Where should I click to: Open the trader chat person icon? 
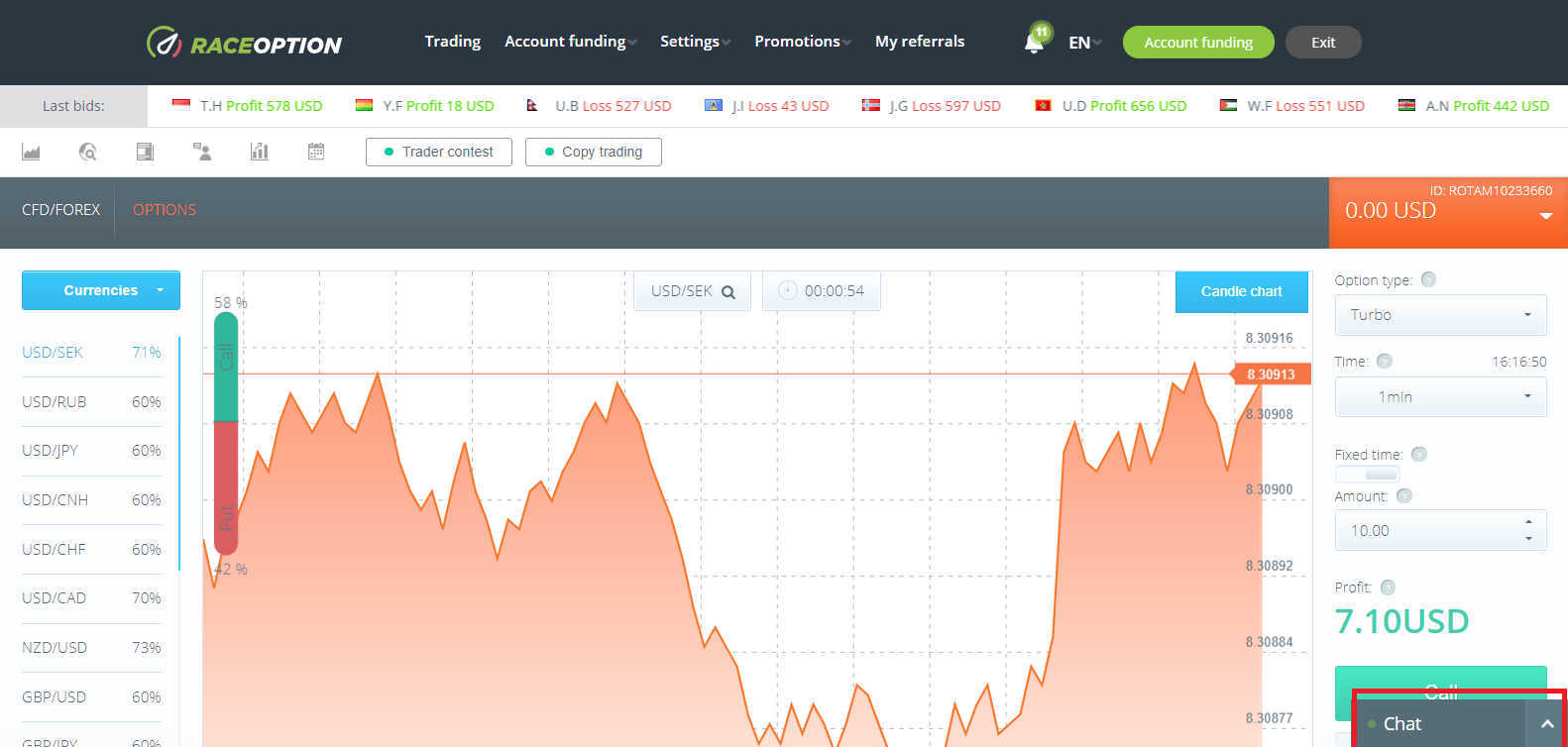click(202, 152)
